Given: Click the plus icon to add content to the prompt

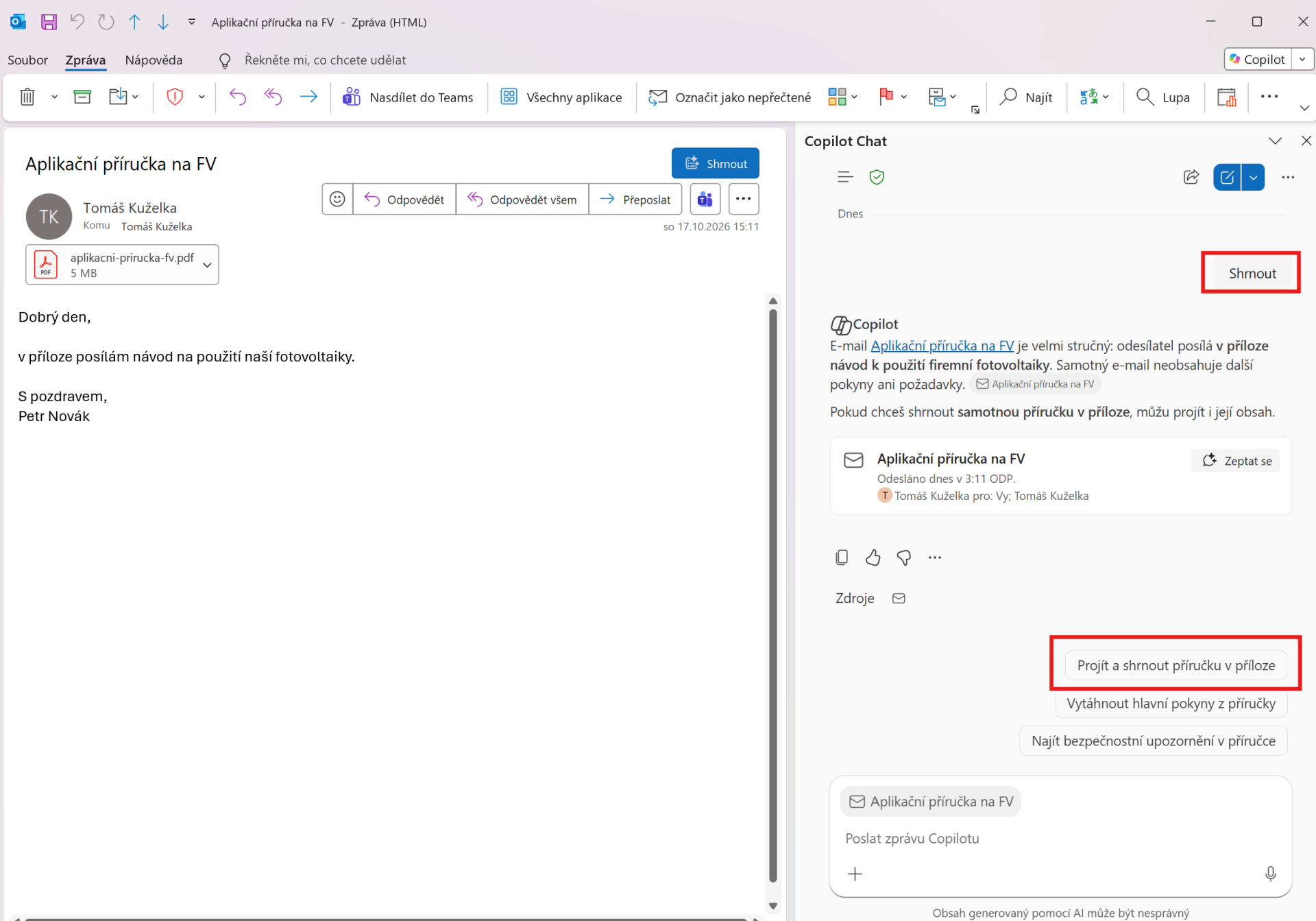Looking at the screenshot, I should pos(855,873).
